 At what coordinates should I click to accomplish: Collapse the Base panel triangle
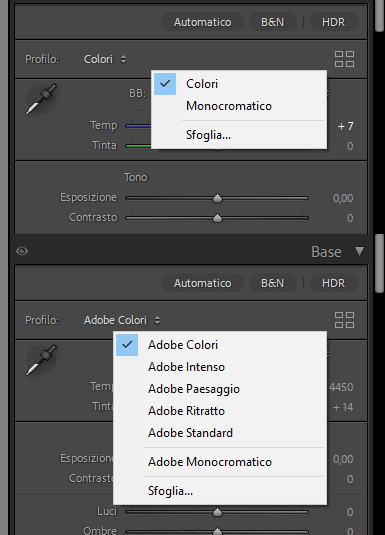359,251
